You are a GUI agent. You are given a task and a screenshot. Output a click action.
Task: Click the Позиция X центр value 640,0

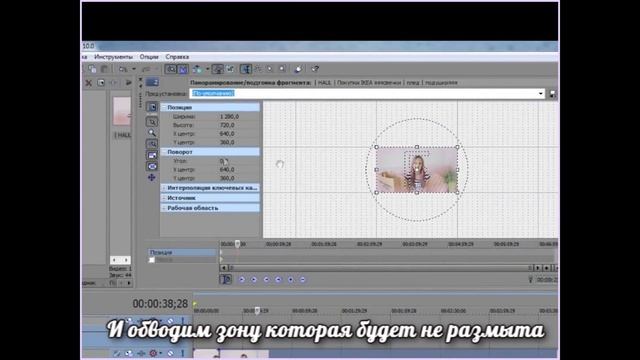click(227, 134)
